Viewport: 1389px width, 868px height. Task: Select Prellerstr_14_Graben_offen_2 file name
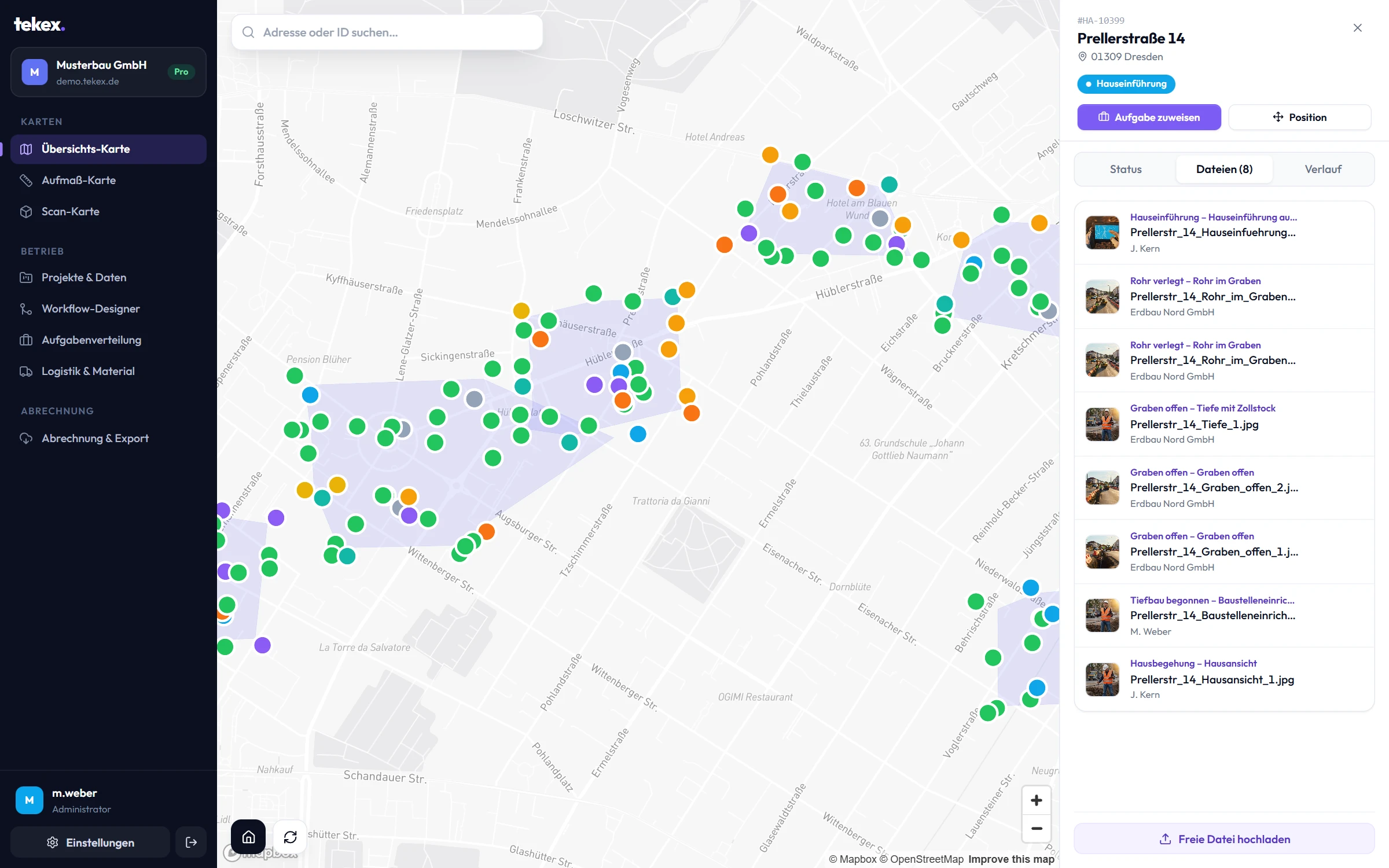1214,487
